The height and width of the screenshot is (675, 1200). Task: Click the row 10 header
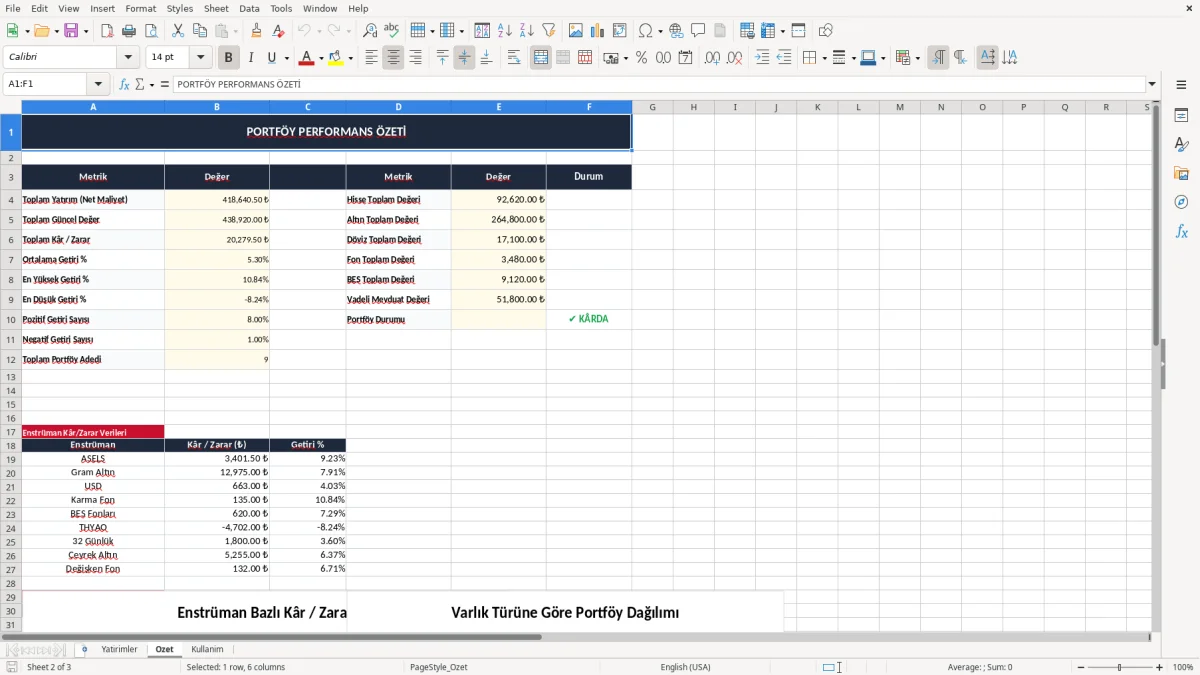(x=11, y=320)
